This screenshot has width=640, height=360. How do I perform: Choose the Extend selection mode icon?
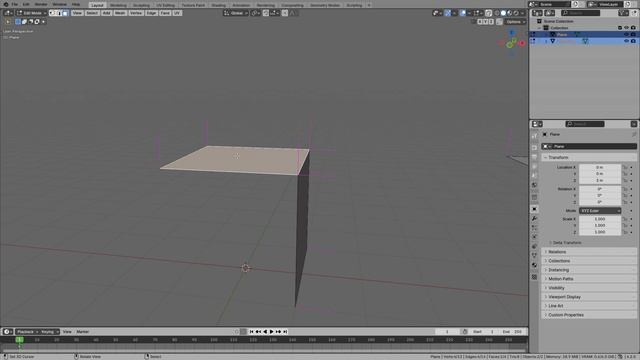click(24, 22)
